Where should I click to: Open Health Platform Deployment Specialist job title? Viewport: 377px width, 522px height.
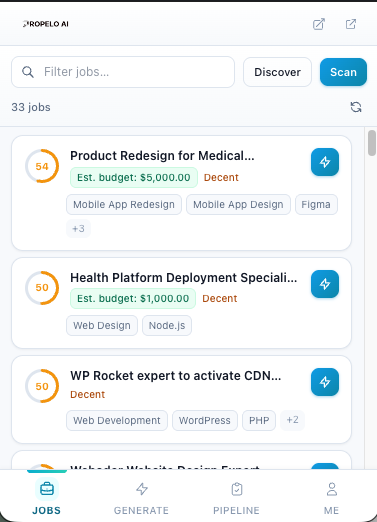[x=183, y=277]
